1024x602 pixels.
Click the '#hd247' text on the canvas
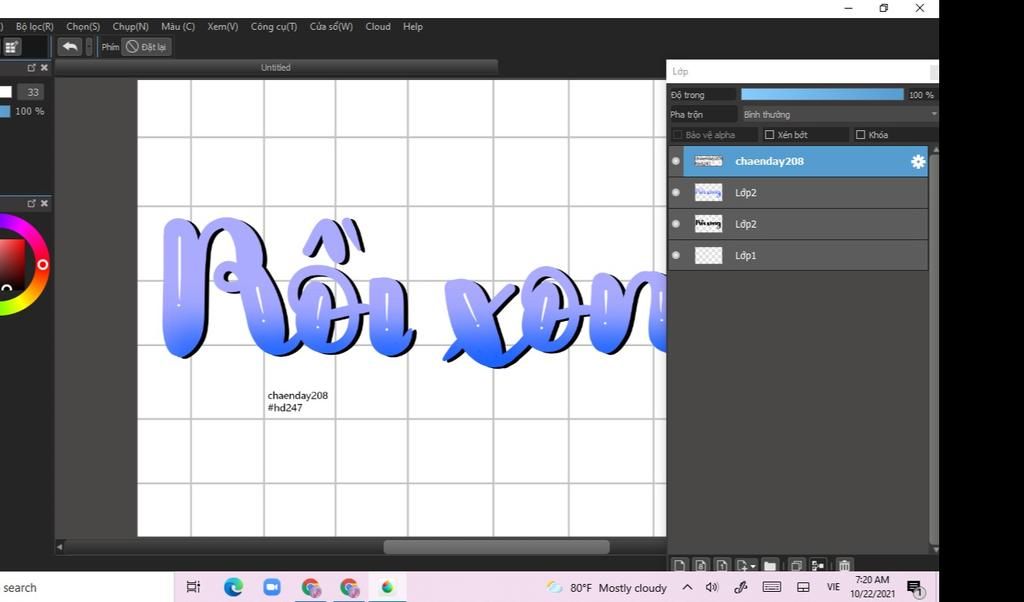[285, 407]
